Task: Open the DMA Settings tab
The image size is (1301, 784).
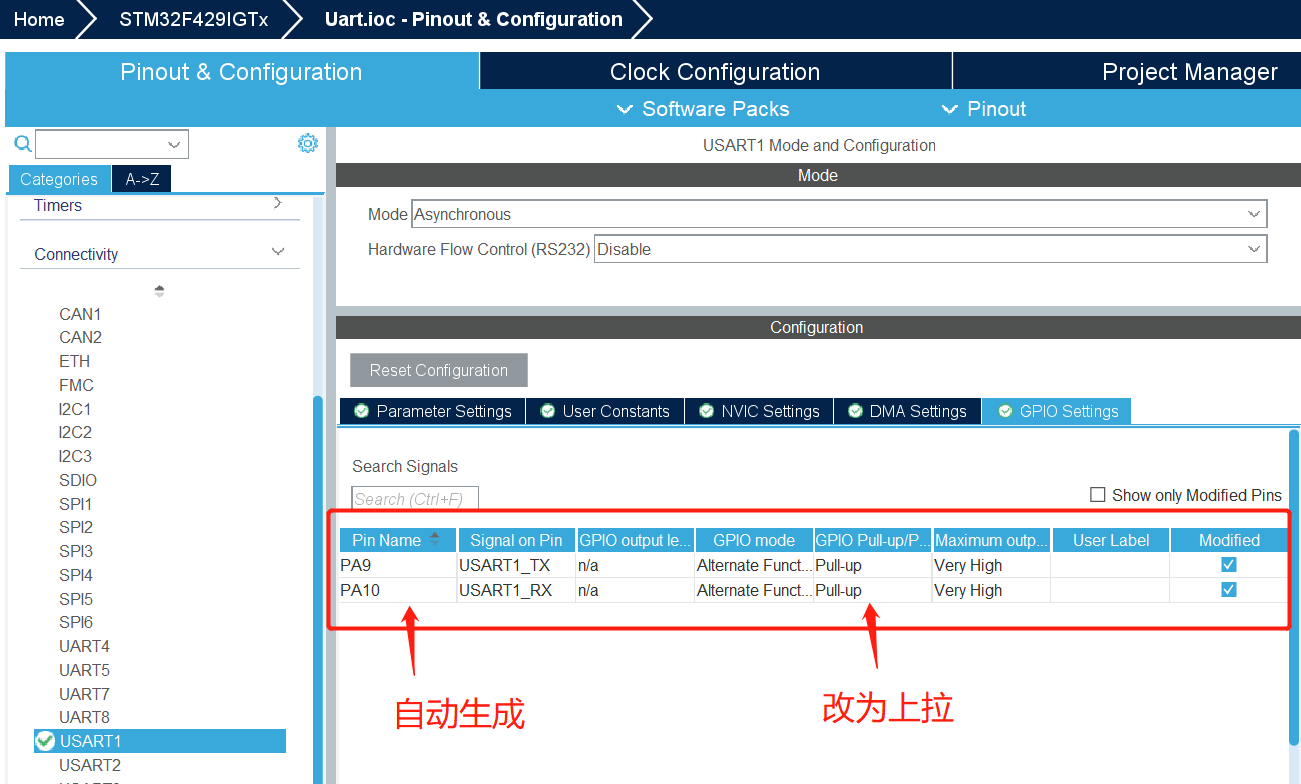Action: [907, 411]
